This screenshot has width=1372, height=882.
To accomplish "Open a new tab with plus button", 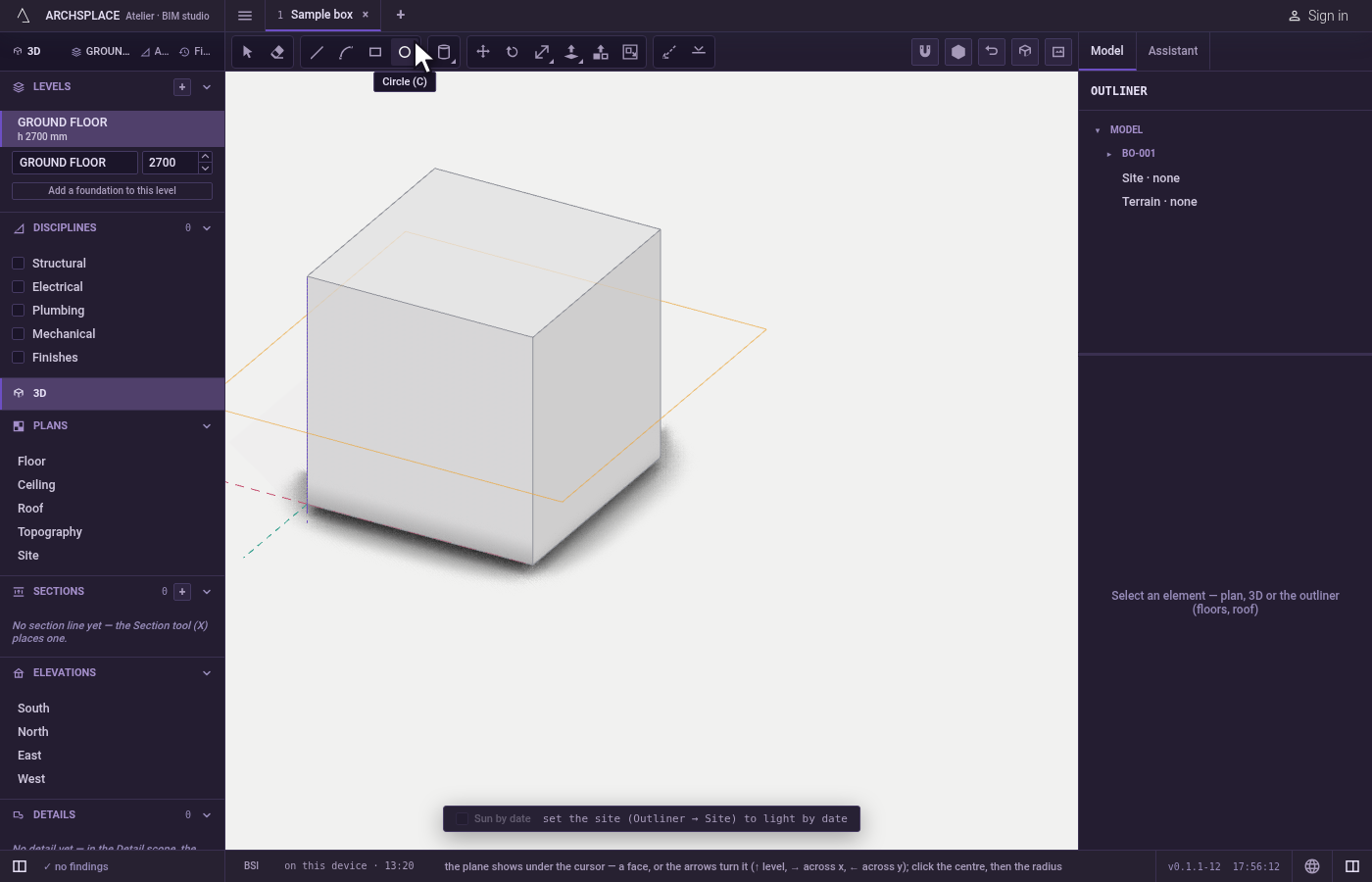I will (400, 15).
